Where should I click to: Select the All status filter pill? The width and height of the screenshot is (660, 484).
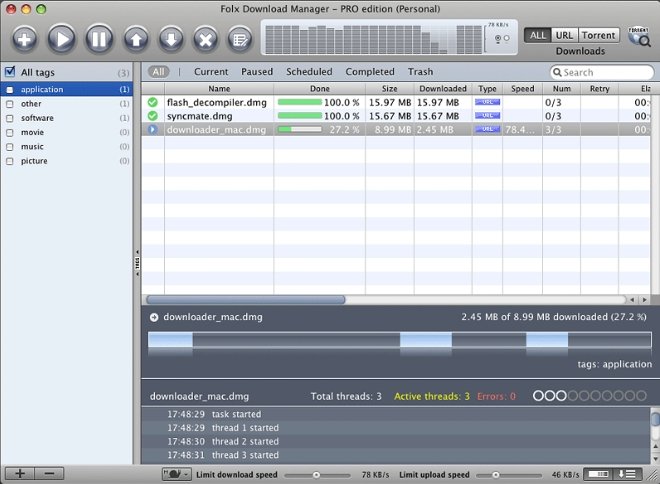tap(158, 72)
